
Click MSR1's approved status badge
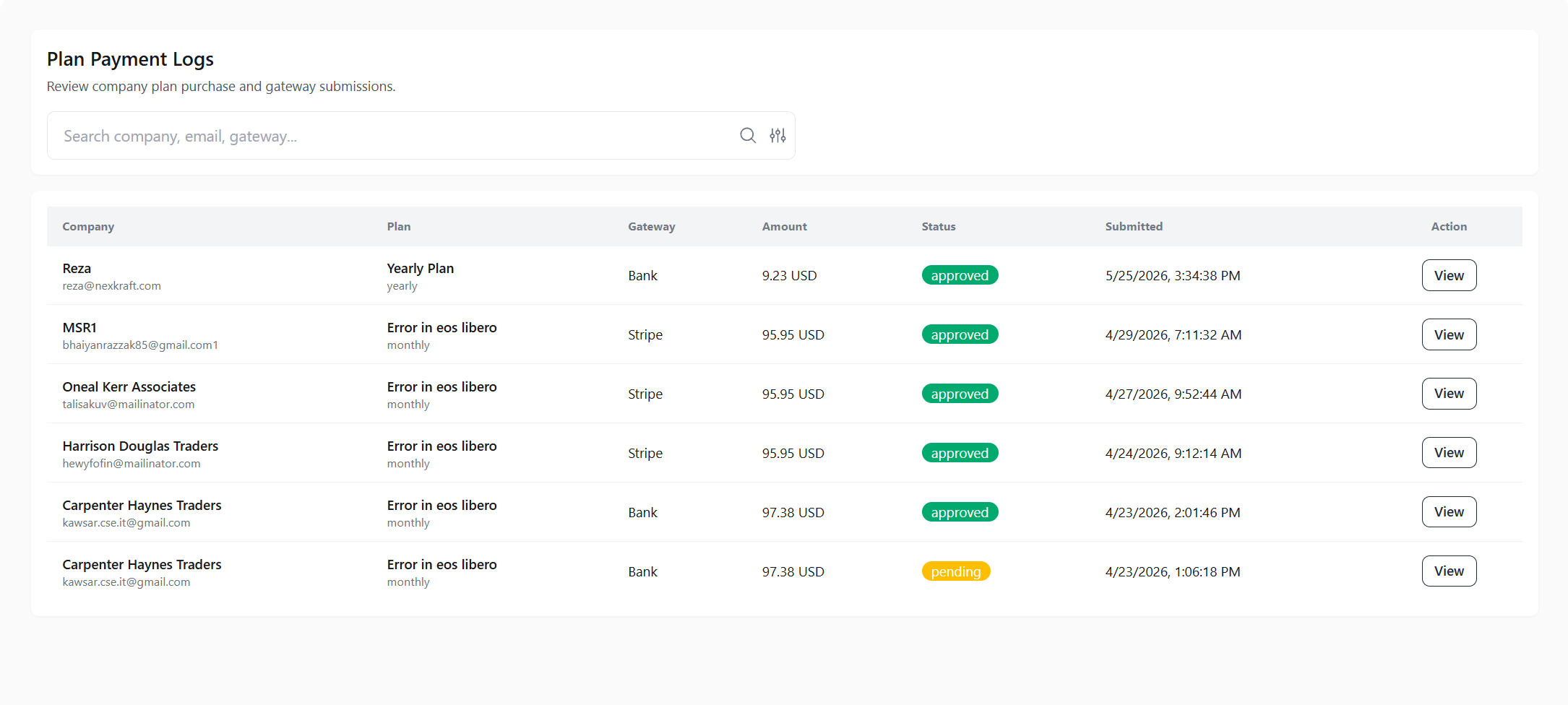(x=960, y=334)
